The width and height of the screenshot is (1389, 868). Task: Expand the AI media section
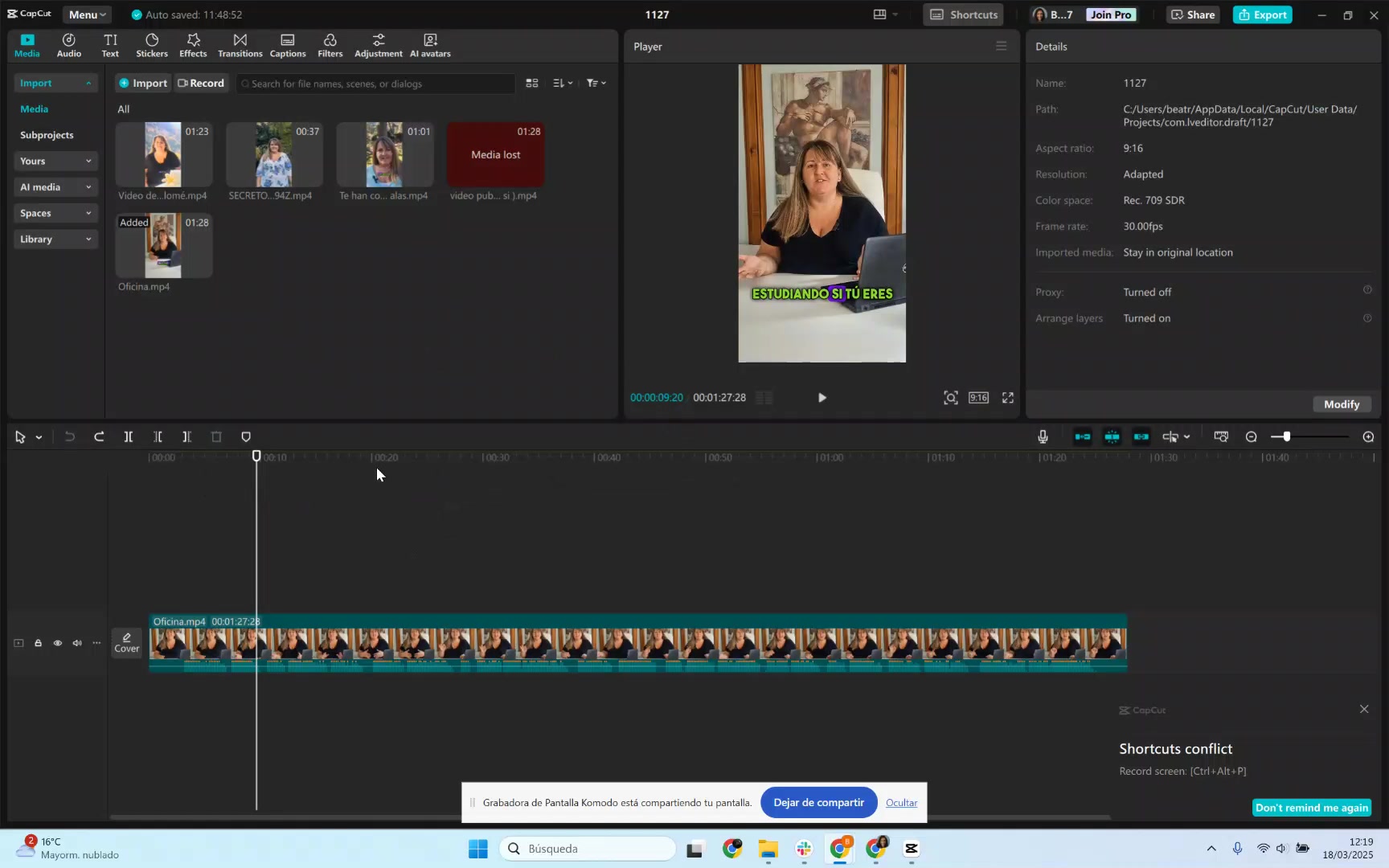point(55,187)
